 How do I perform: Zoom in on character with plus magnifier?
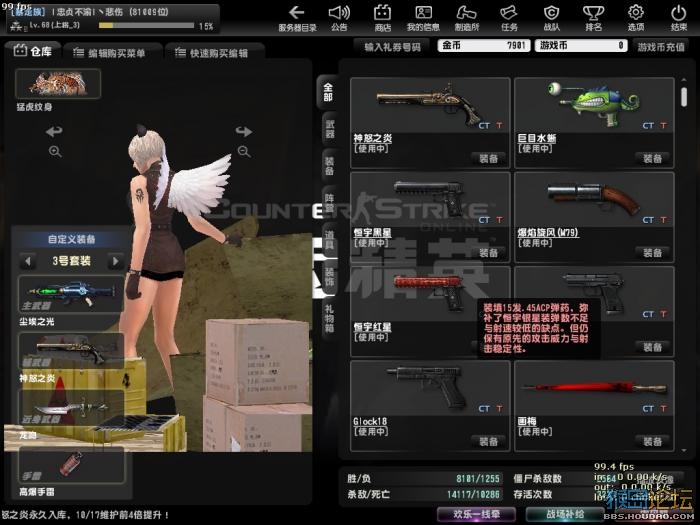pos(55,151)
